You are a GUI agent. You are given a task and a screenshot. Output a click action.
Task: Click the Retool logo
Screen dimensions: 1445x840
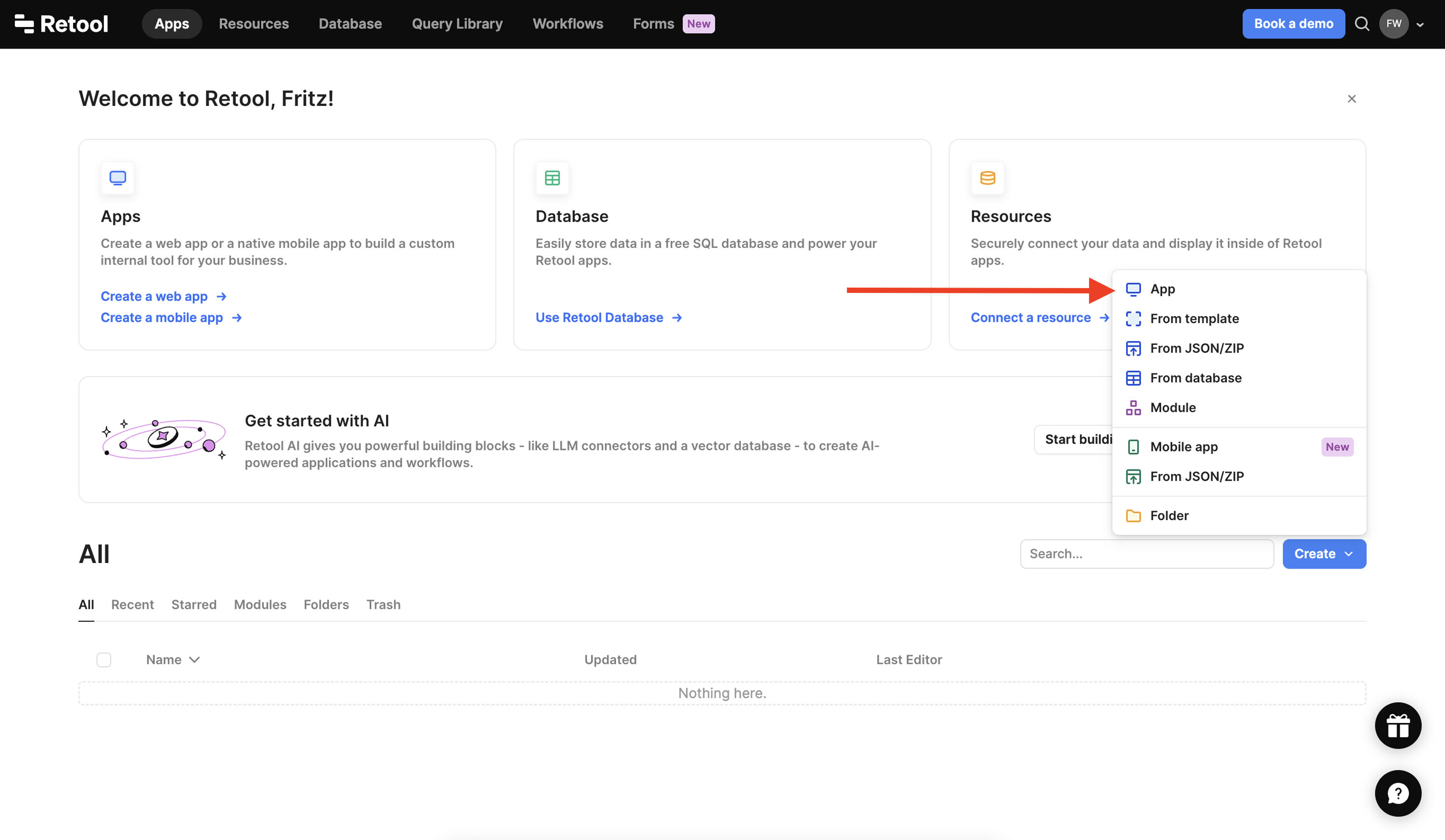[x=61, y=24]
